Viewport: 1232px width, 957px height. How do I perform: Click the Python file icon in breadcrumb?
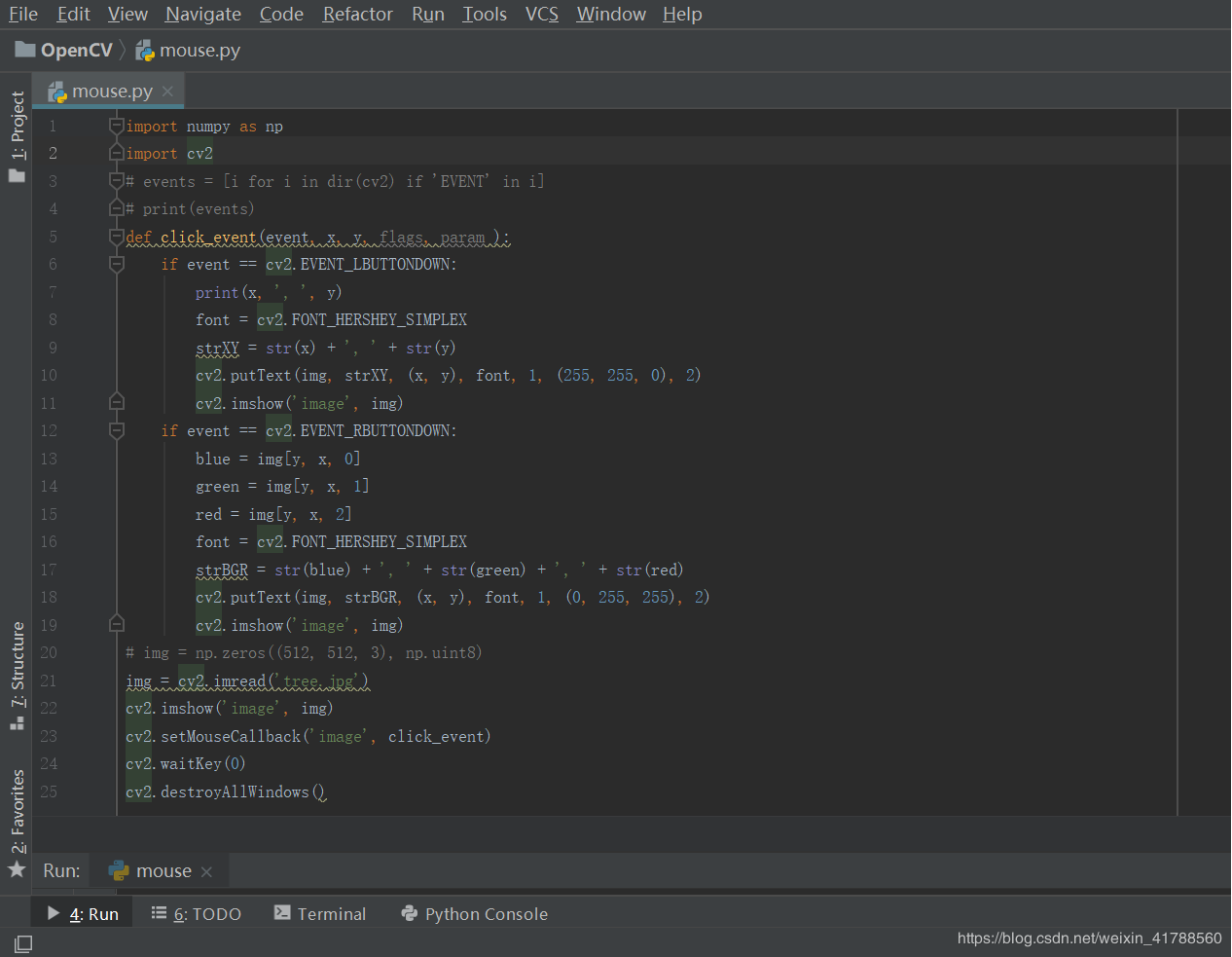coord(145,51)
